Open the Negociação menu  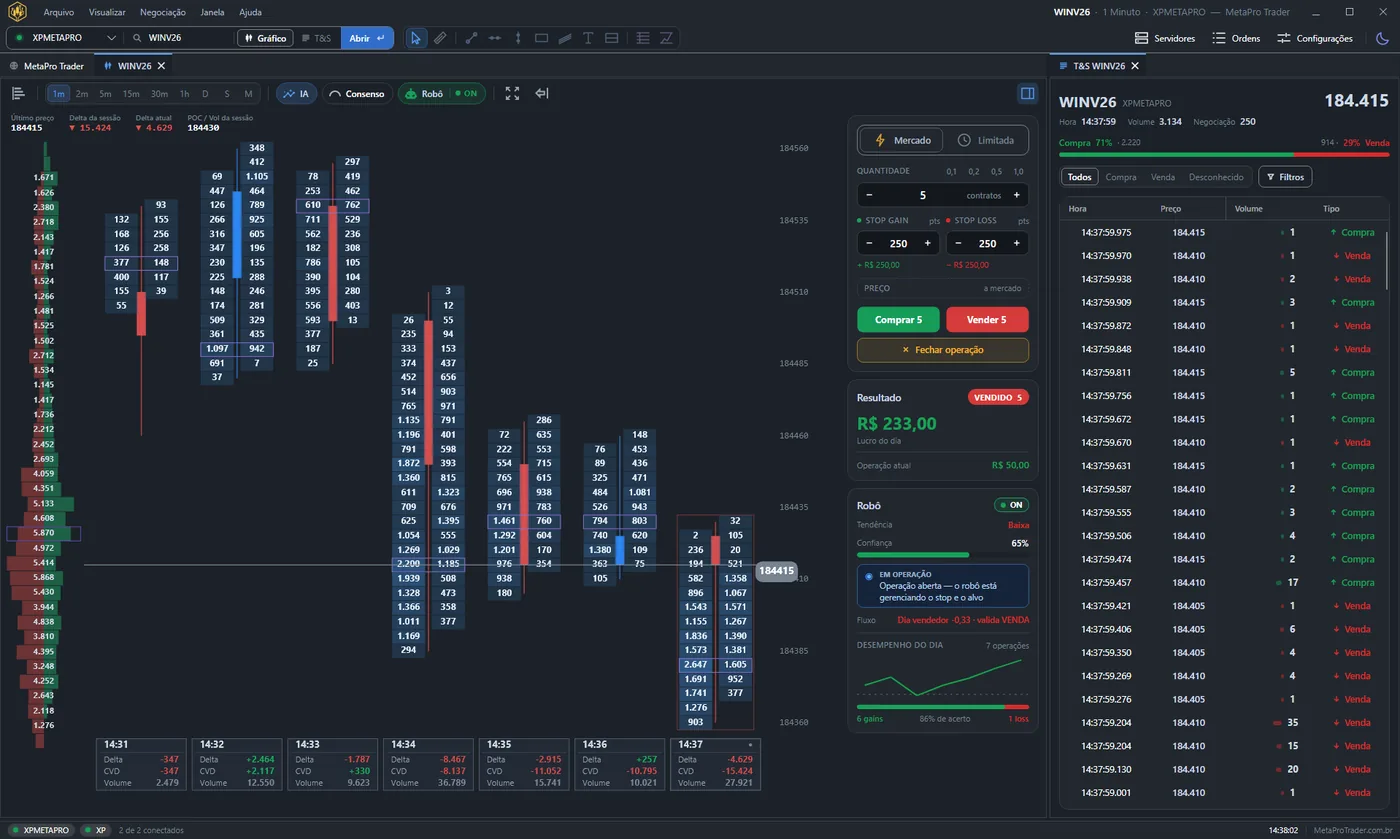(x=163, y=12)
